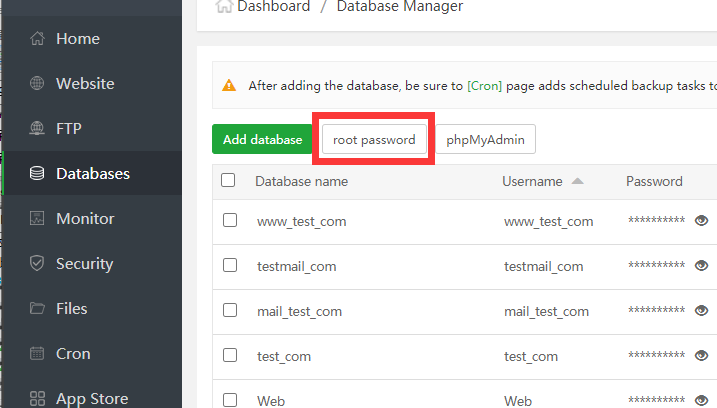Reveal the testmail_com password with eye icon

point(701,266)
